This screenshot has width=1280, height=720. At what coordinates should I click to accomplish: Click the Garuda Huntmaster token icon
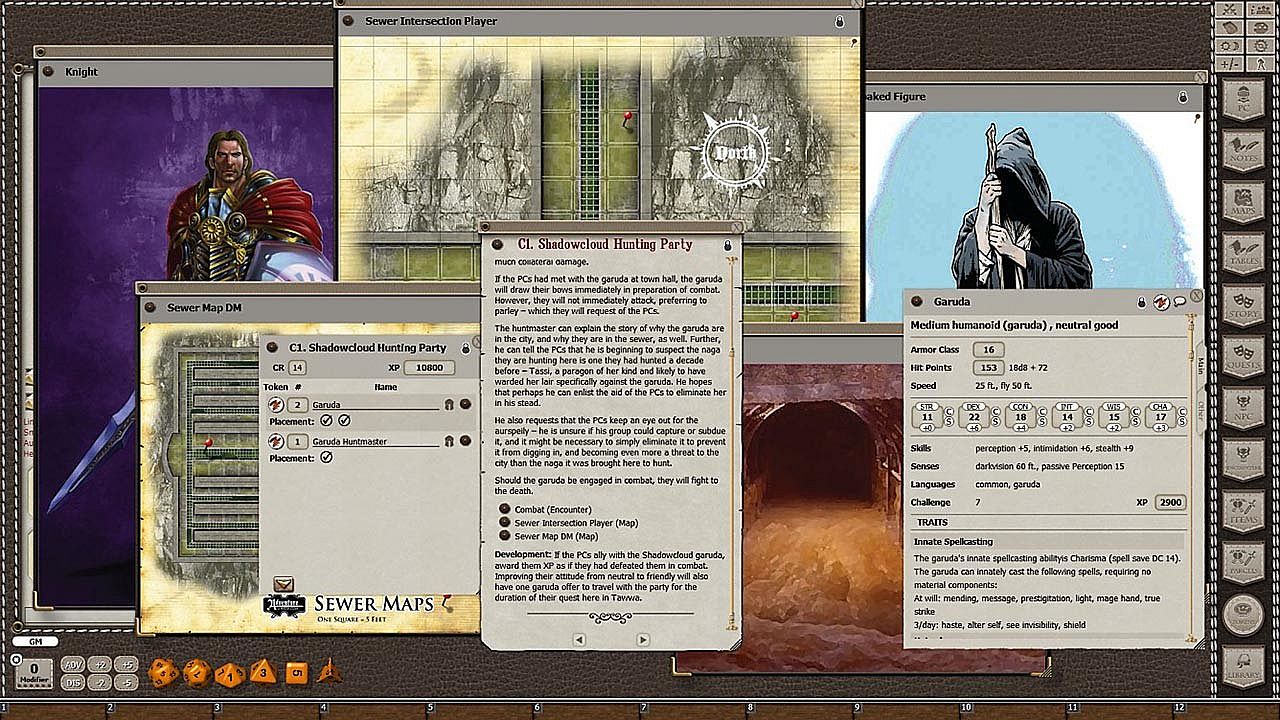tap(275, 441)
